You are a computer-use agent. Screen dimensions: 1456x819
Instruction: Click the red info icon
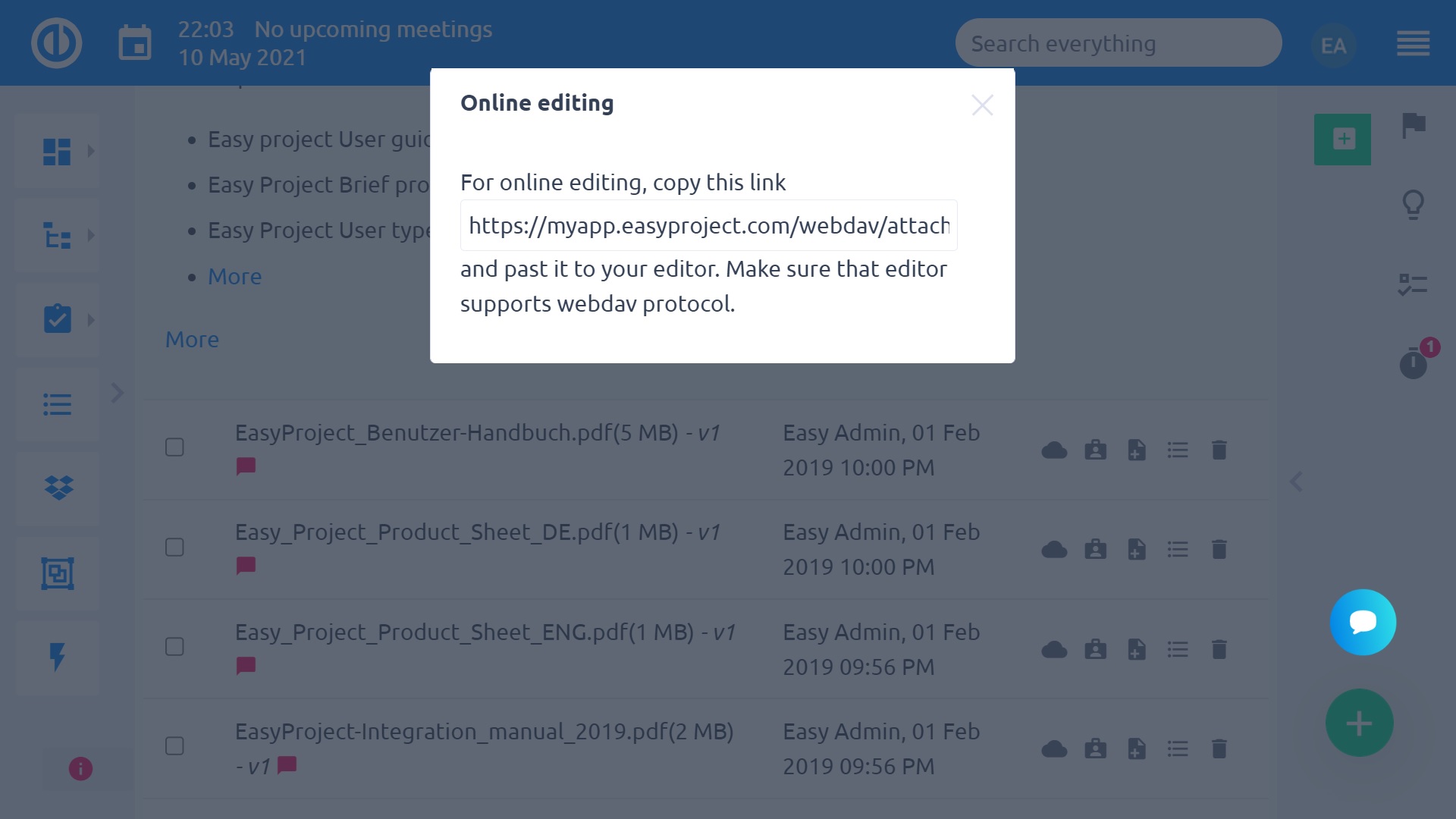tap(80, 769)
